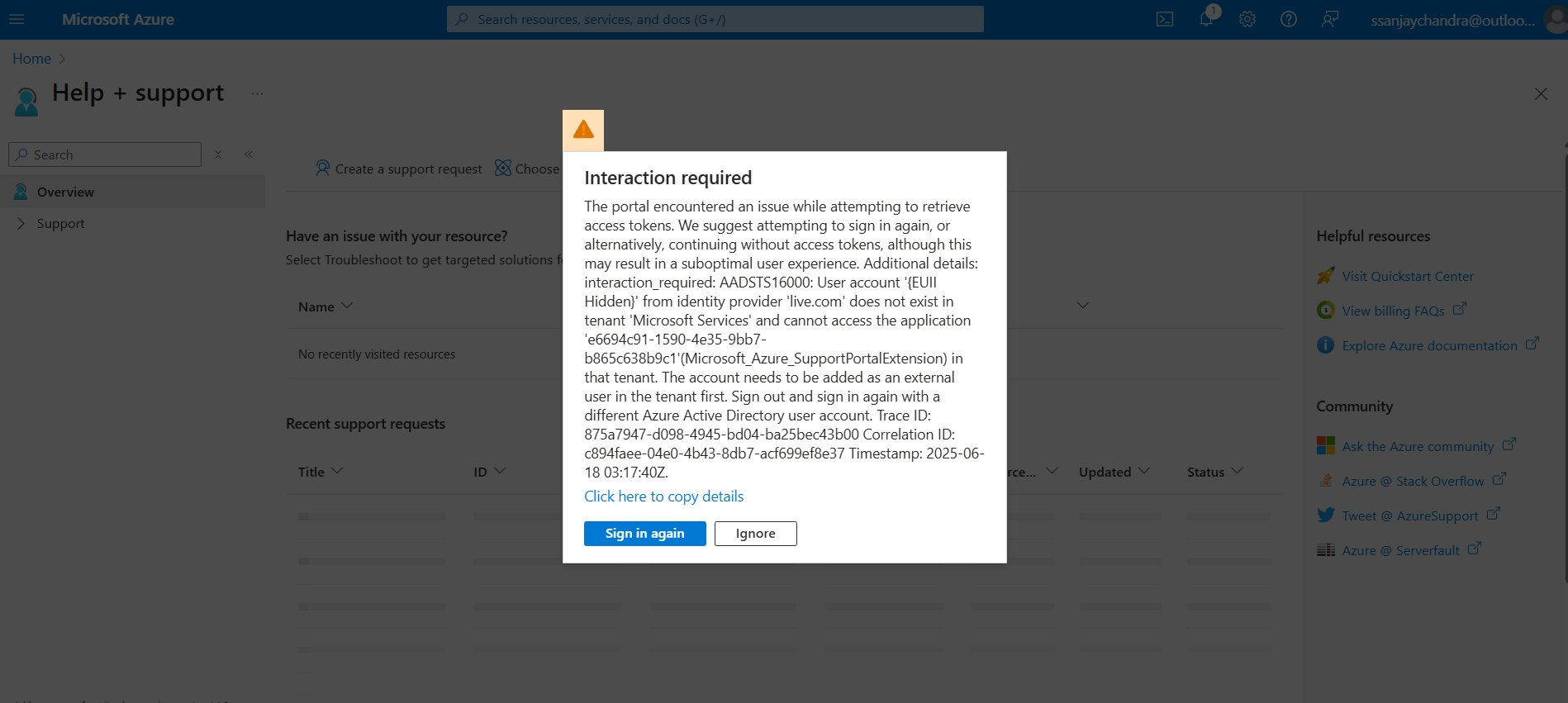Click the Twitter bird icon
The image size is (1568, 703).
(1325, 515)
